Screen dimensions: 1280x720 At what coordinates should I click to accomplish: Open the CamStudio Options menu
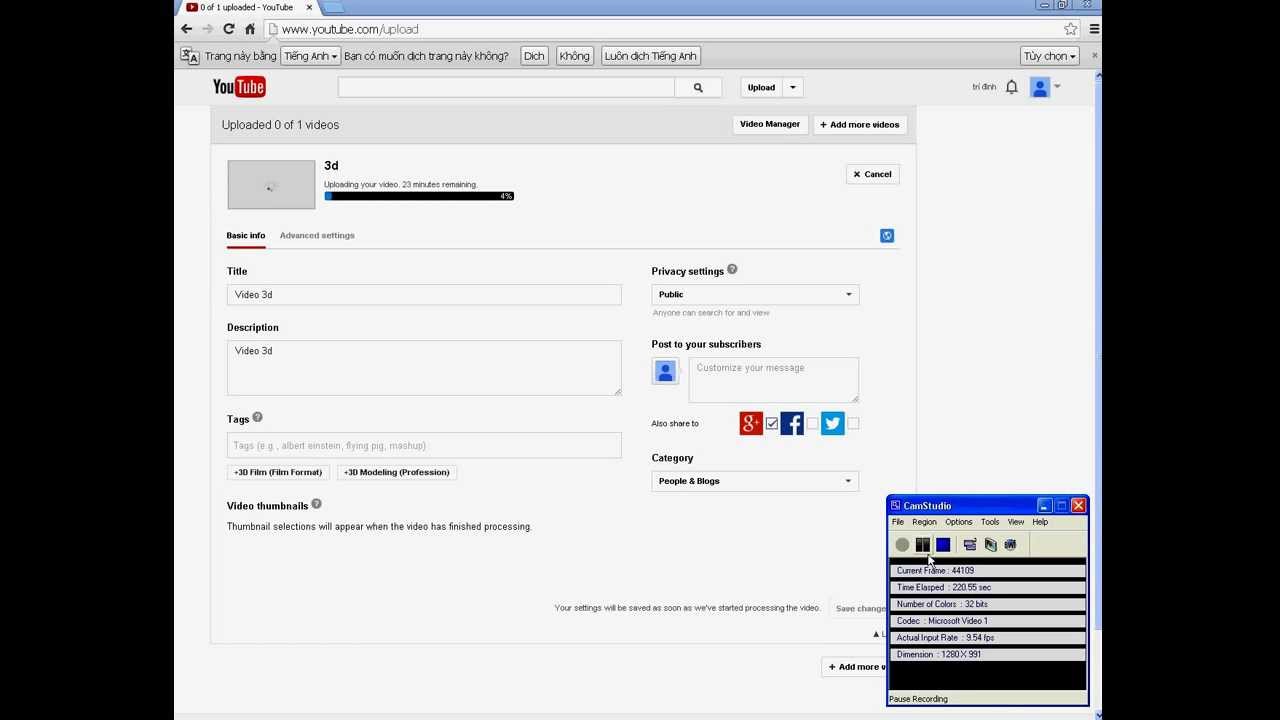coord(959,522)
